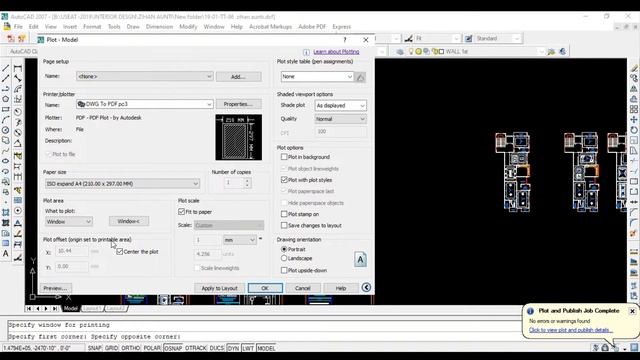This screenshot has width=640, height=360.
Task: Open the plot style table dropdown
Action: click(x=317, y=77)
